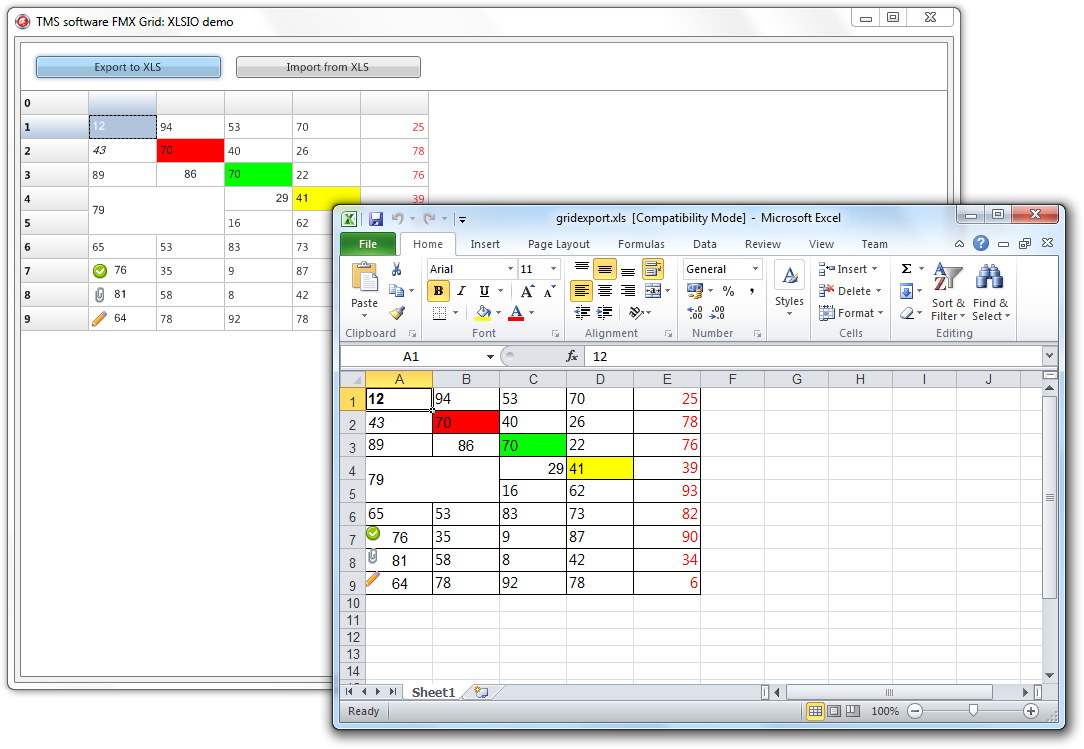Click the Undo arrow in Excel's title bar

[x=398, y=219]
